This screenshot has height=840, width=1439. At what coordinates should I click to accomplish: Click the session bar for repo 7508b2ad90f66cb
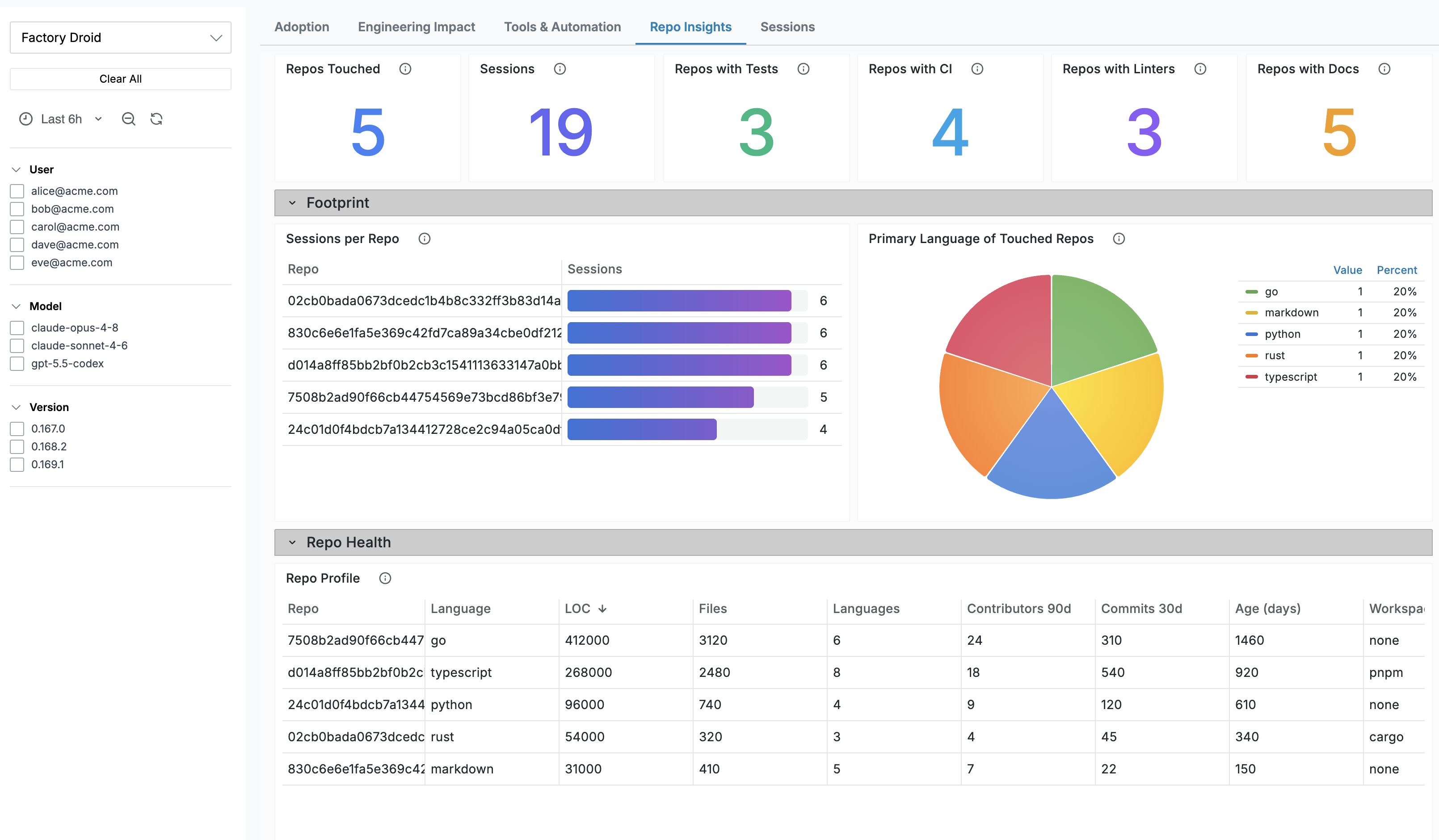pos(660,398)
